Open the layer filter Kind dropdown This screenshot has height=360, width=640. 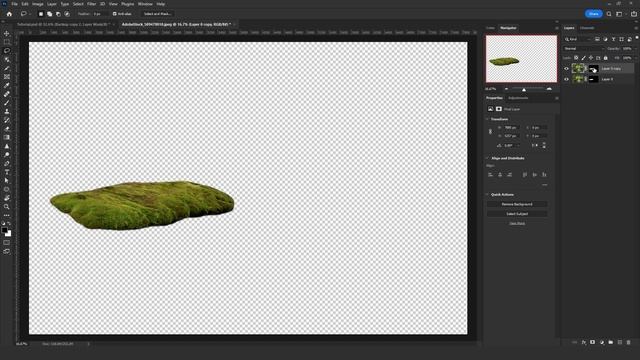coord(578,39)
